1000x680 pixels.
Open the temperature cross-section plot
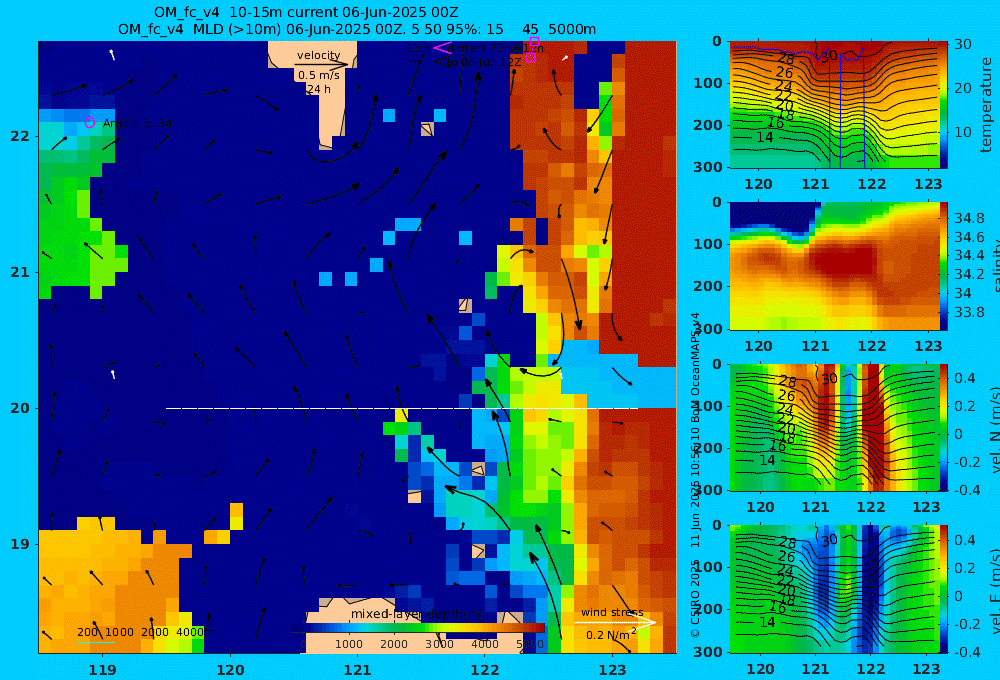833,105
